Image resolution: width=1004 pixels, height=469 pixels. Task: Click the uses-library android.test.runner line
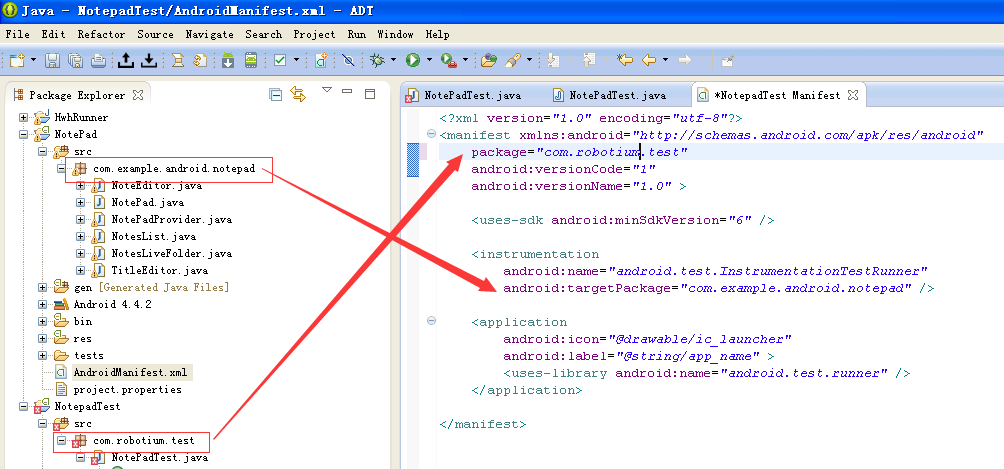pyautogui.click(x=707, y=372)
